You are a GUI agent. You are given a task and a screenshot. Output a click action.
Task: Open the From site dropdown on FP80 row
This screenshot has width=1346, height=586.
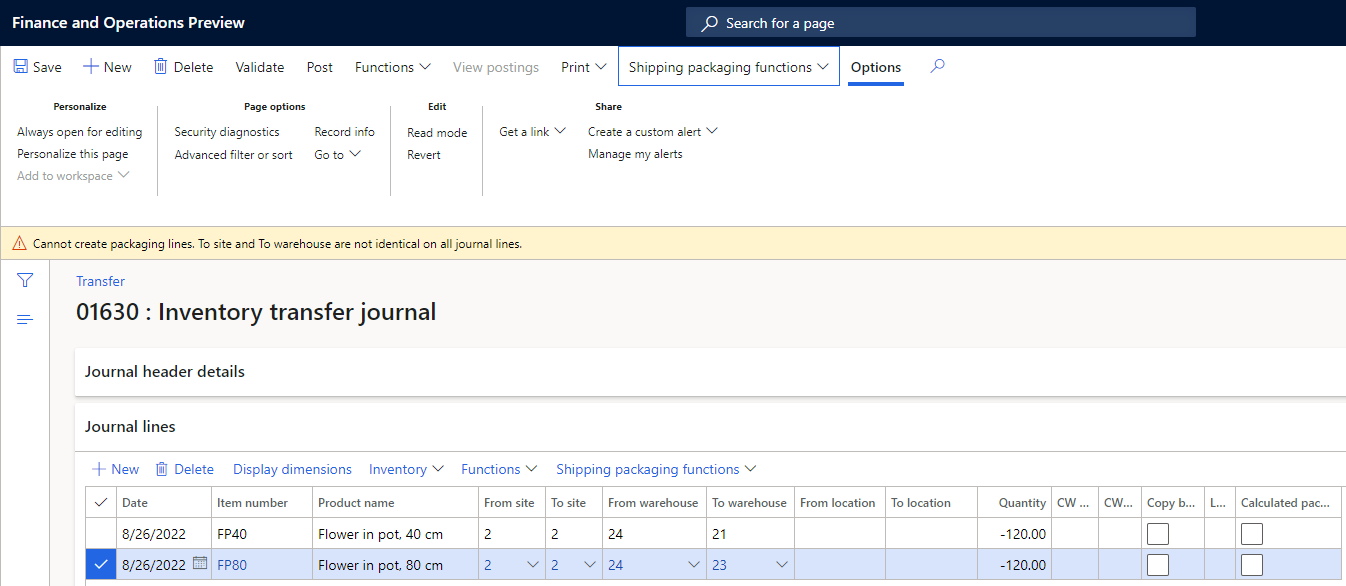tap(532, 565)
